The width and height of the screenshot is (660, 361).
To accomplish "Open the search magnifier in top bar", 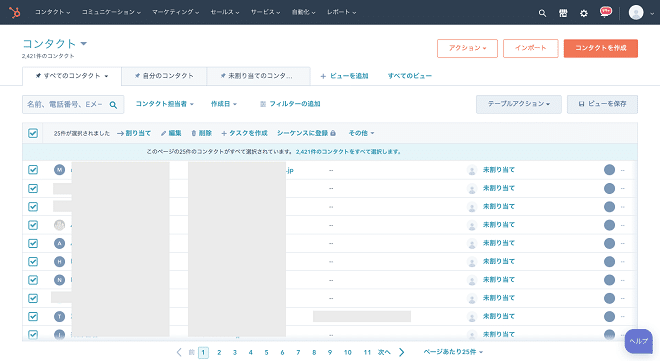I will click(x=542, y=13).
